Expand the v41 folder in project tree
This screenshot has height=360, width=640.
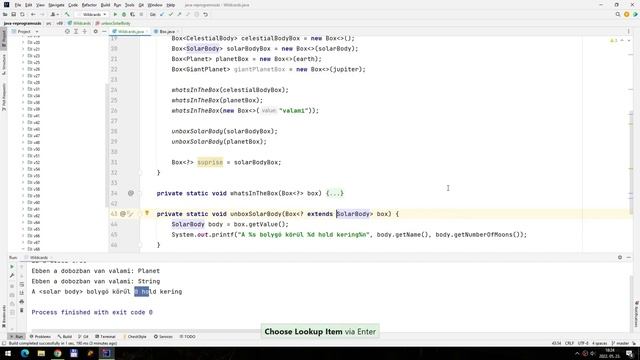[23, 116]
